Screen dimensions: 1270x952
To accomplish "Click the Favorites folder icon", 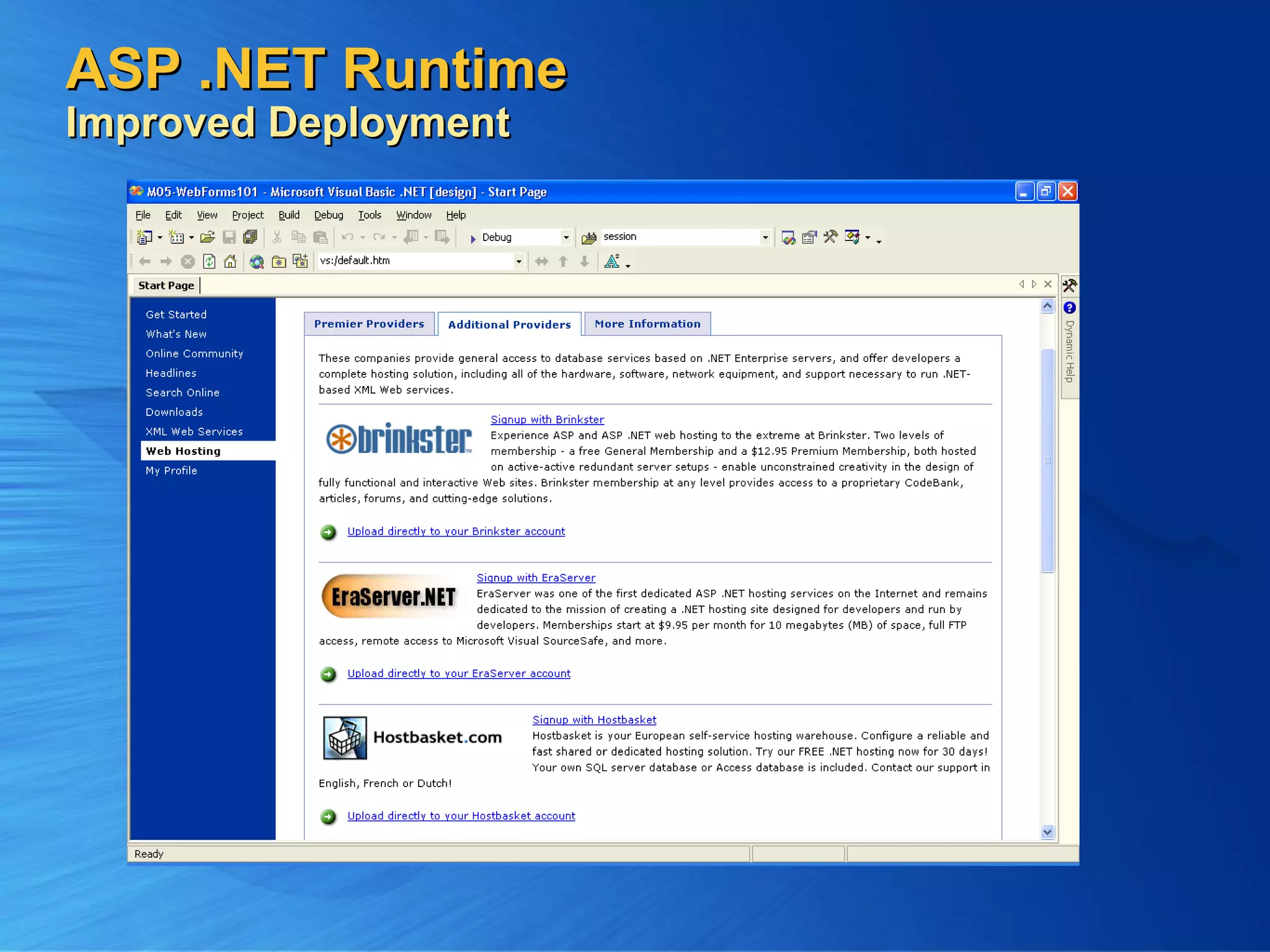I will coord(279,262).
